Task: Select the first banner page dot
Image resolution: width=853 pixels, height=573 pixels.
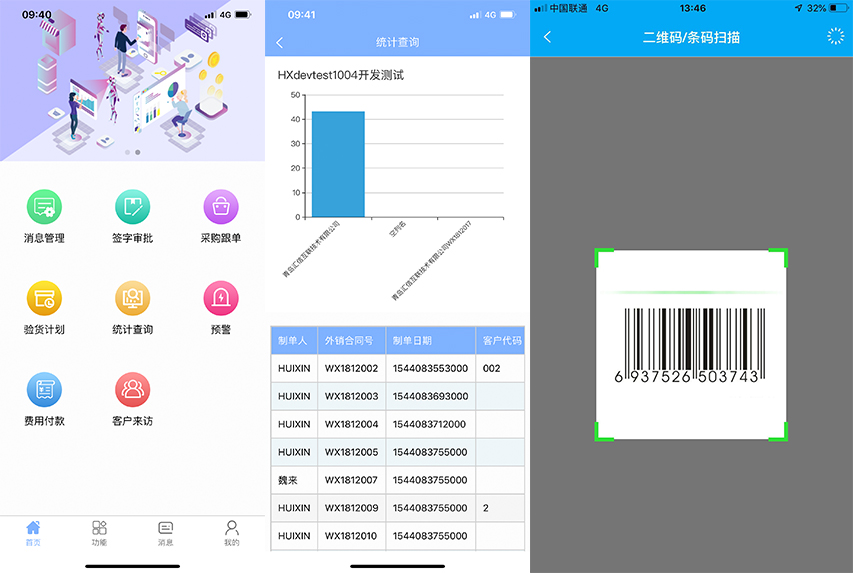Action: pos(128,152)
